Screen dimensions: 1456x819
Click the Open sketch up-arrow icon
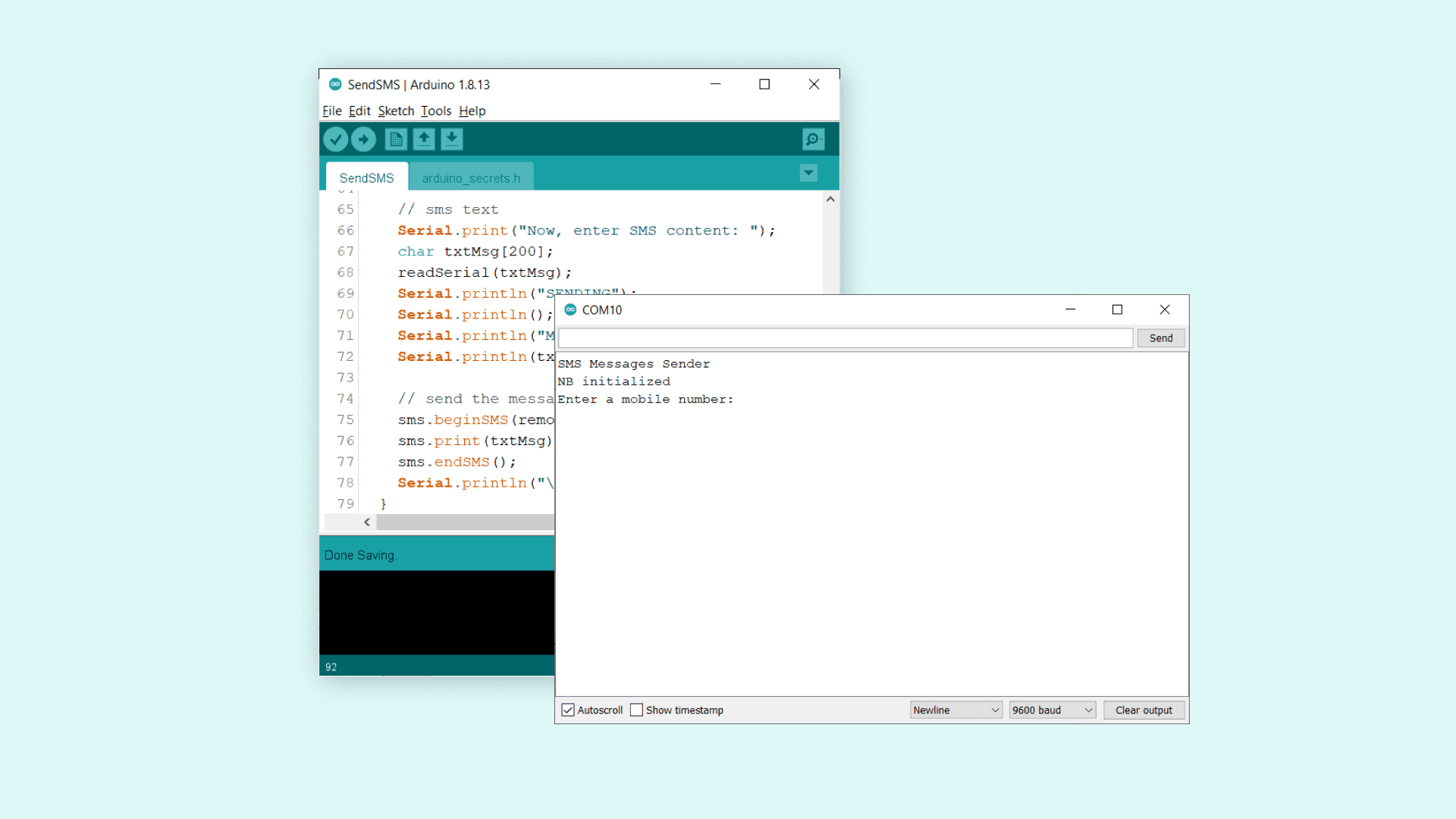pos(424,140)
